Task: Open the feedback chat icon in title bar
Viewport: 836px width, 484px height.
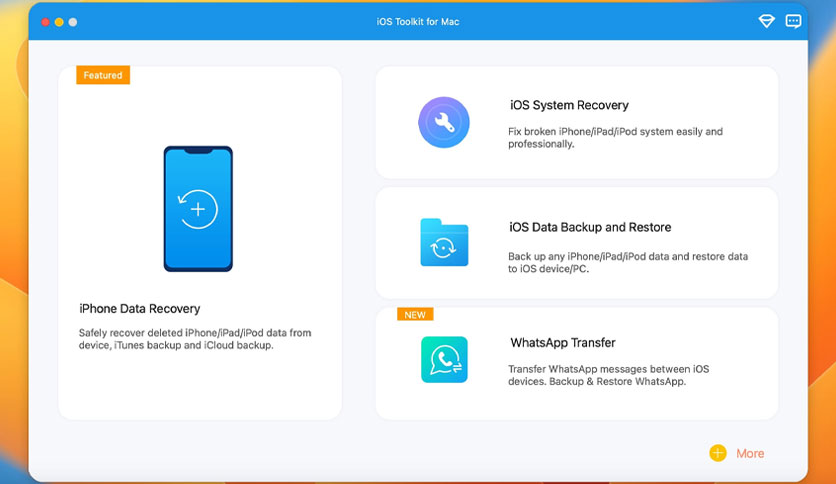Action: point(793,21)
